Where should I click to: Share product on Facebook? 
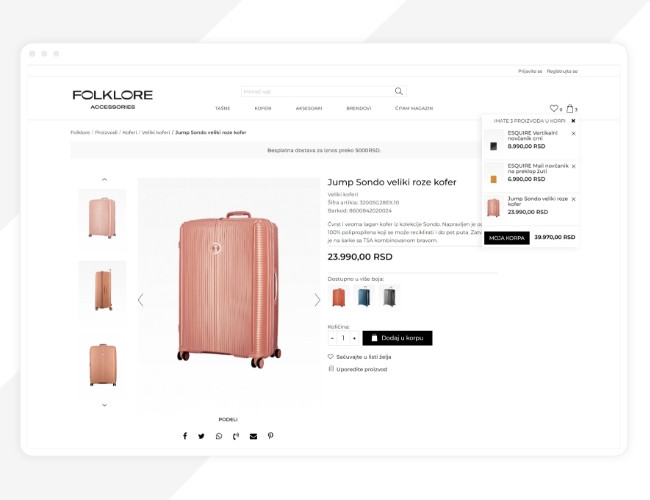(185, 436)
